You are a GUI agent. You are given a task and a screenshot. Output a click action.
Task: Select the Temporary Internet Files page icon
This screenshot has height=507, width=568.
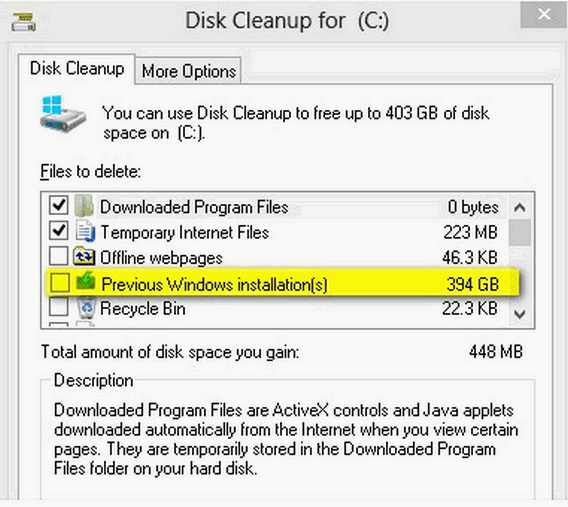[85, 232]
